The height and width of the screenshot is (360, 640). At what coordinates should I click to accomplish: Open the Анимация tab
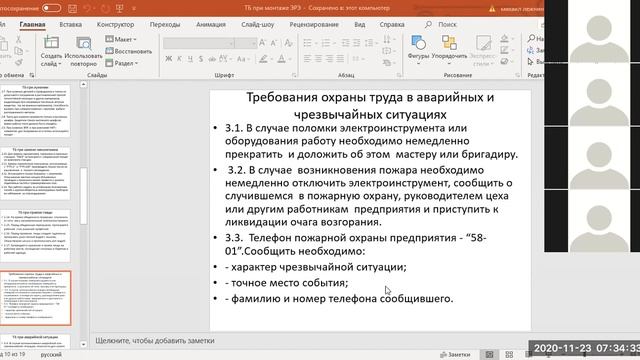[x=211, y=24]
